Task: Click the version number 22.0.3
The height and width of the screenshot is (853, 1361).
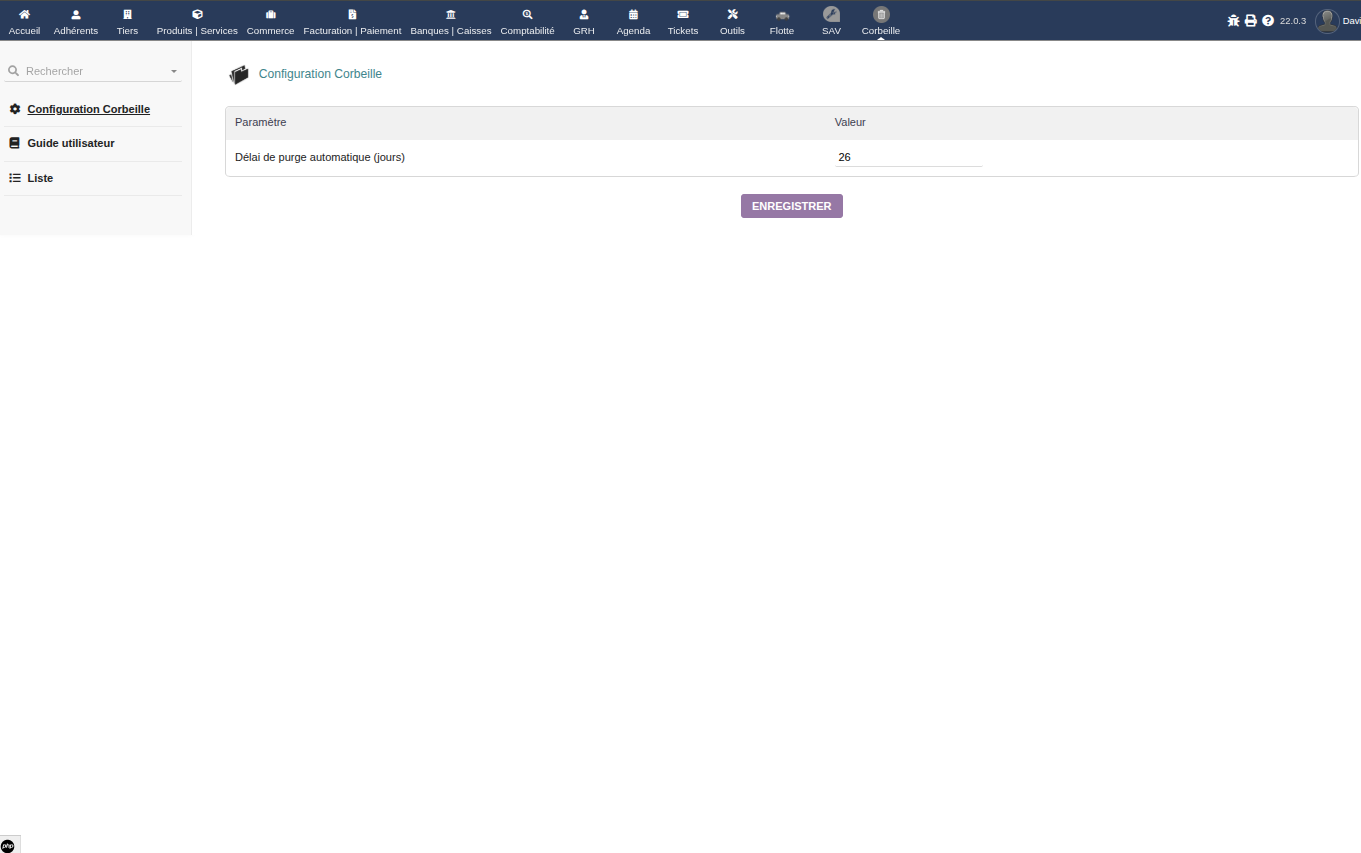Action: pyautogui.click(x=1293, y=21)
